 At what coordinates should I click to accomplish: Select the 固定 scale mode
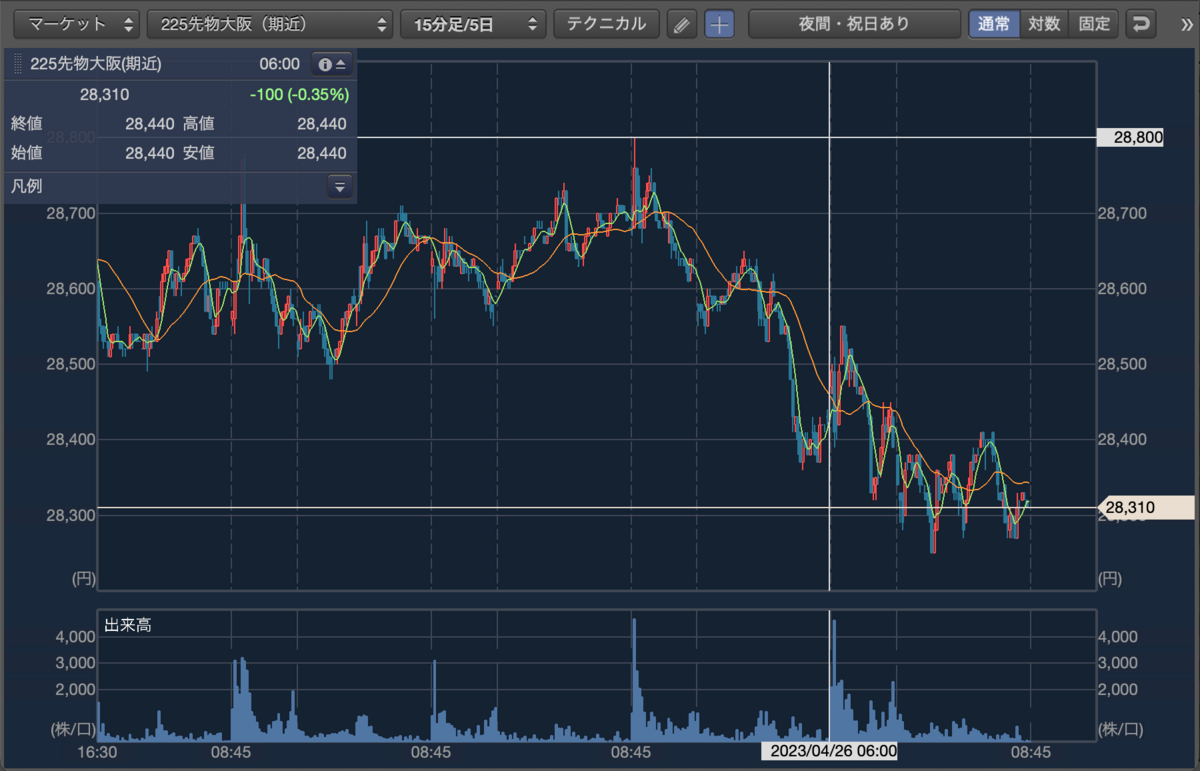1094,25
